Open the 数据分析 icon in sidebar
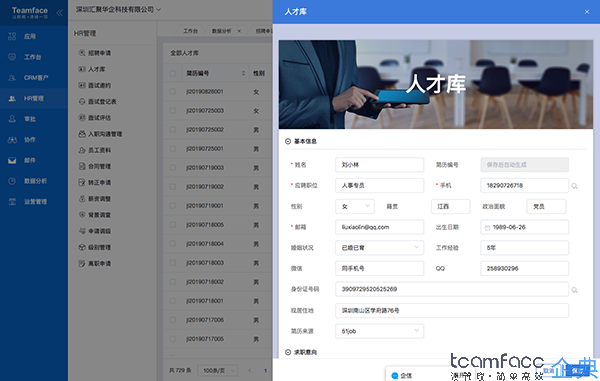This screenshot has width=600, height=381. click(x=12, y=181)
